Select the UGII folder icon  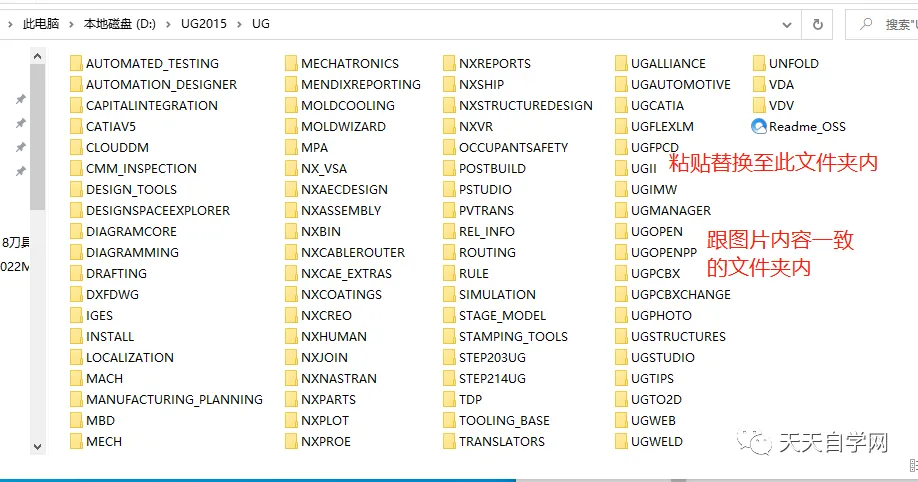pos(621,169)
